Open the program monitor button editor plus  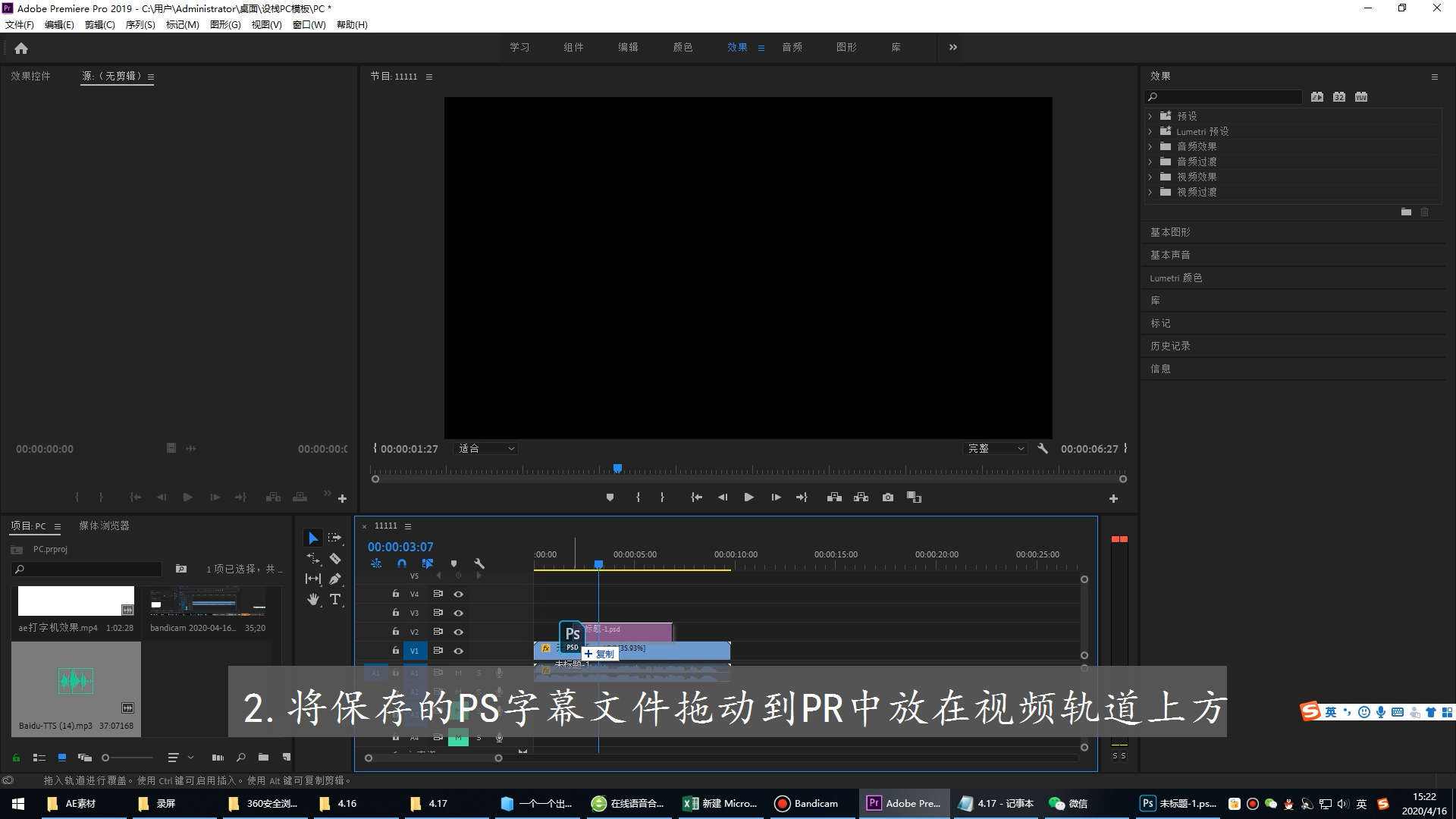pyautogui.click(x=1113, y=498)
